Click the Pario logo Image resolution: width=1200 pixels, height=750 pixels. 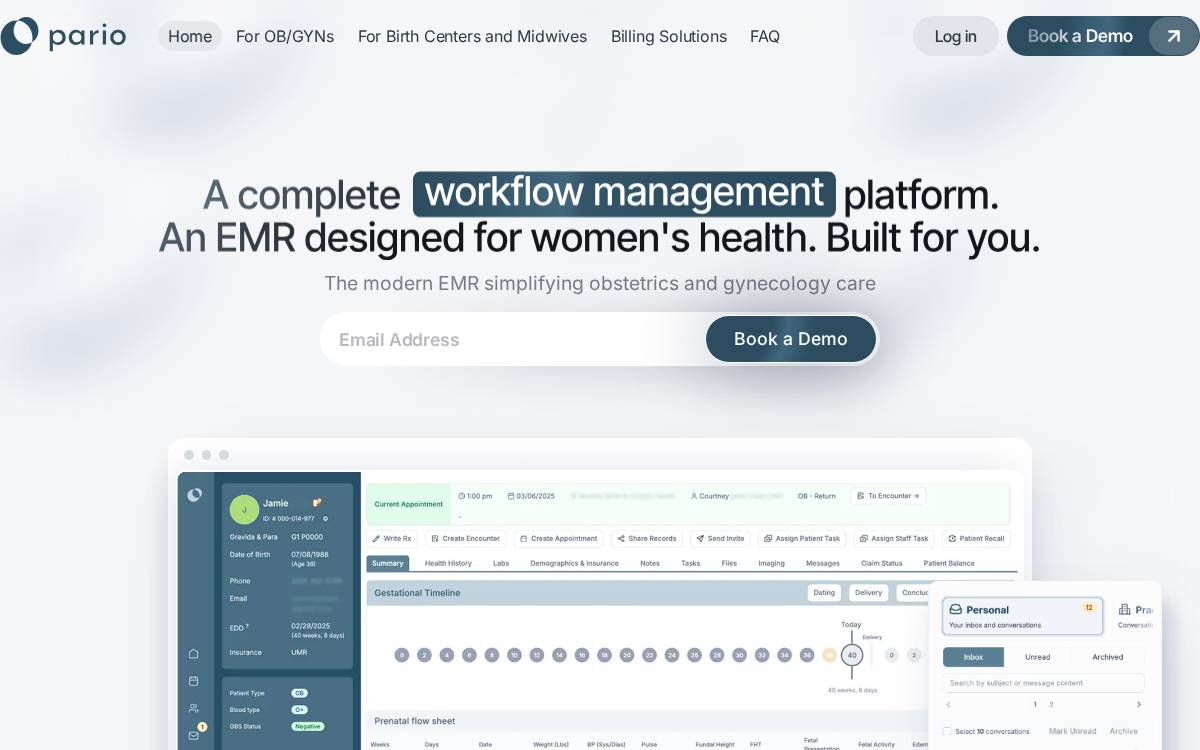pos(63,36)
